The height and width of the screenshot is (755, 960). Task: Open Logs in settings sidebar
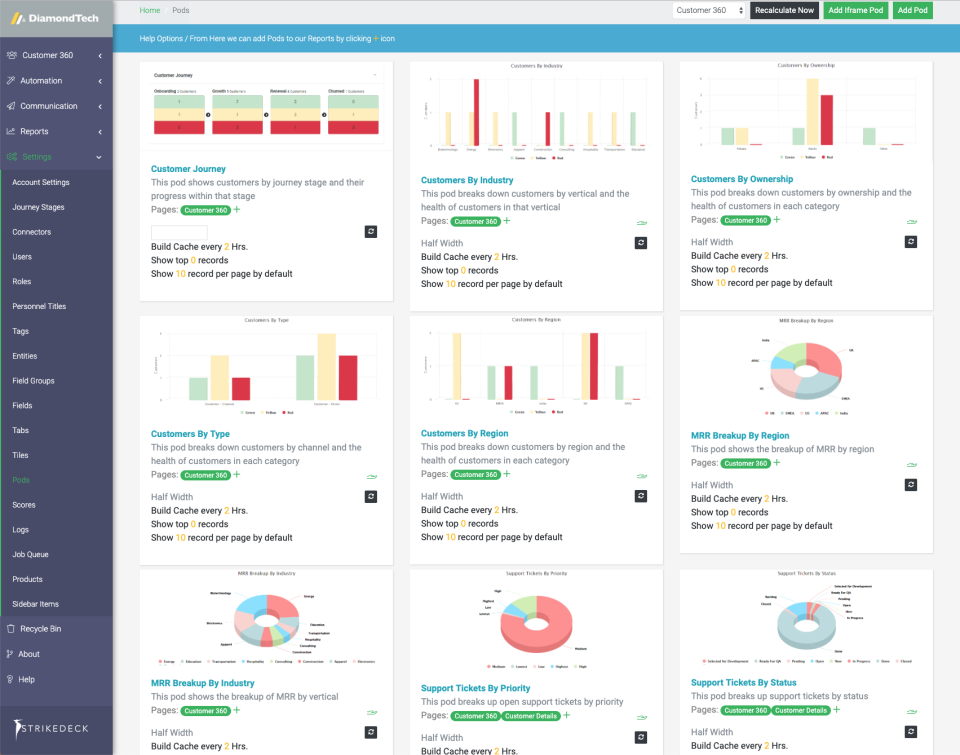[x=20, y=530]
